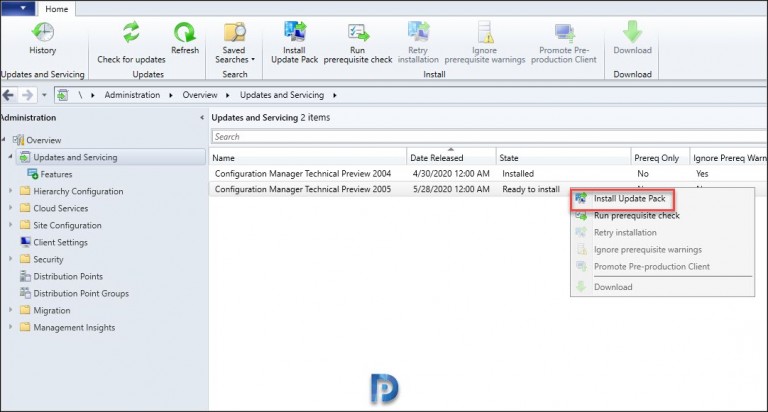Click Distribution Point Groups icon
The image size is (768, 412).
click(x=25, y=293)
